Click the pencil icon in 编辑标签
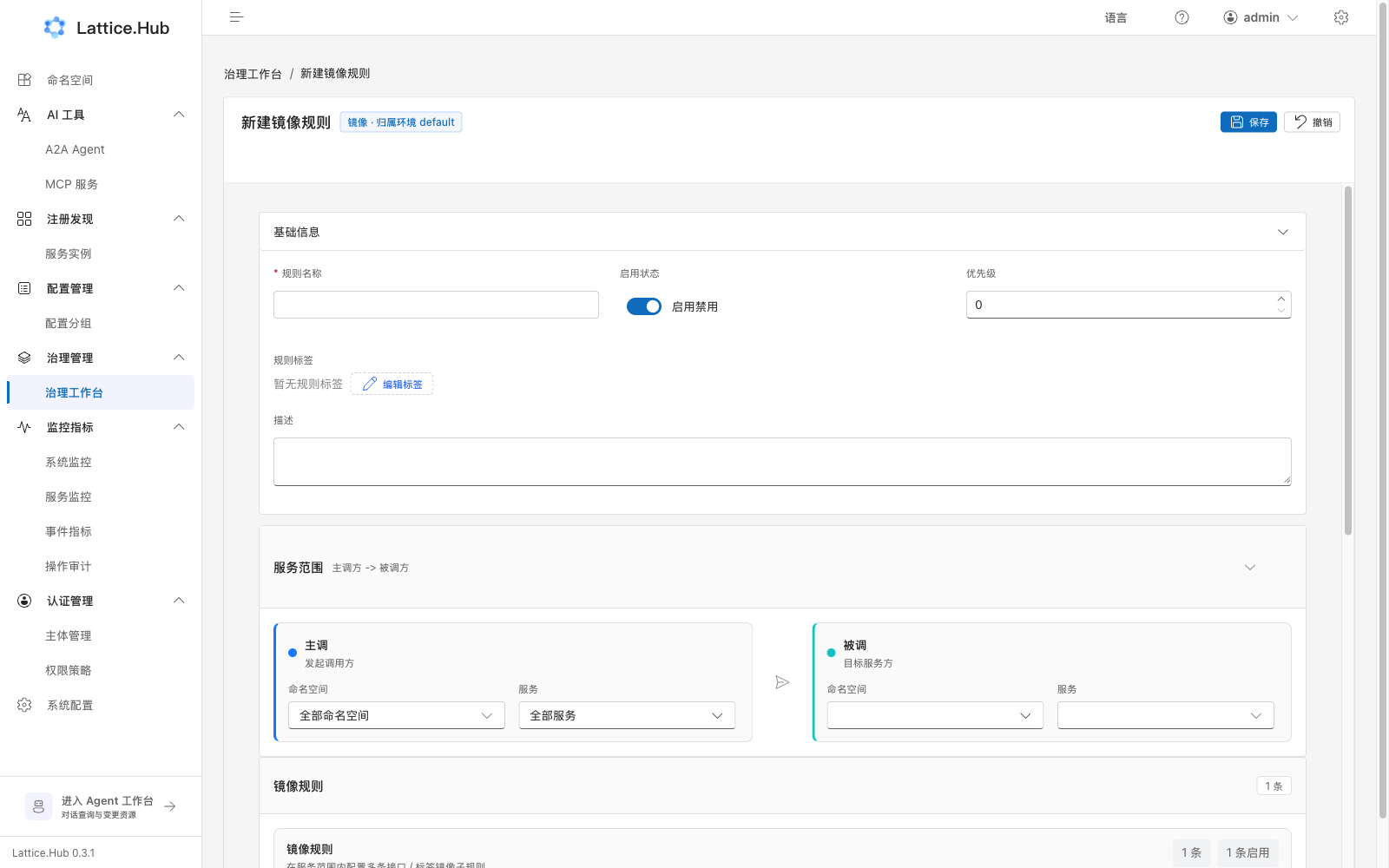Screen dimensions: 1389x868 click(x=370, y=384)
